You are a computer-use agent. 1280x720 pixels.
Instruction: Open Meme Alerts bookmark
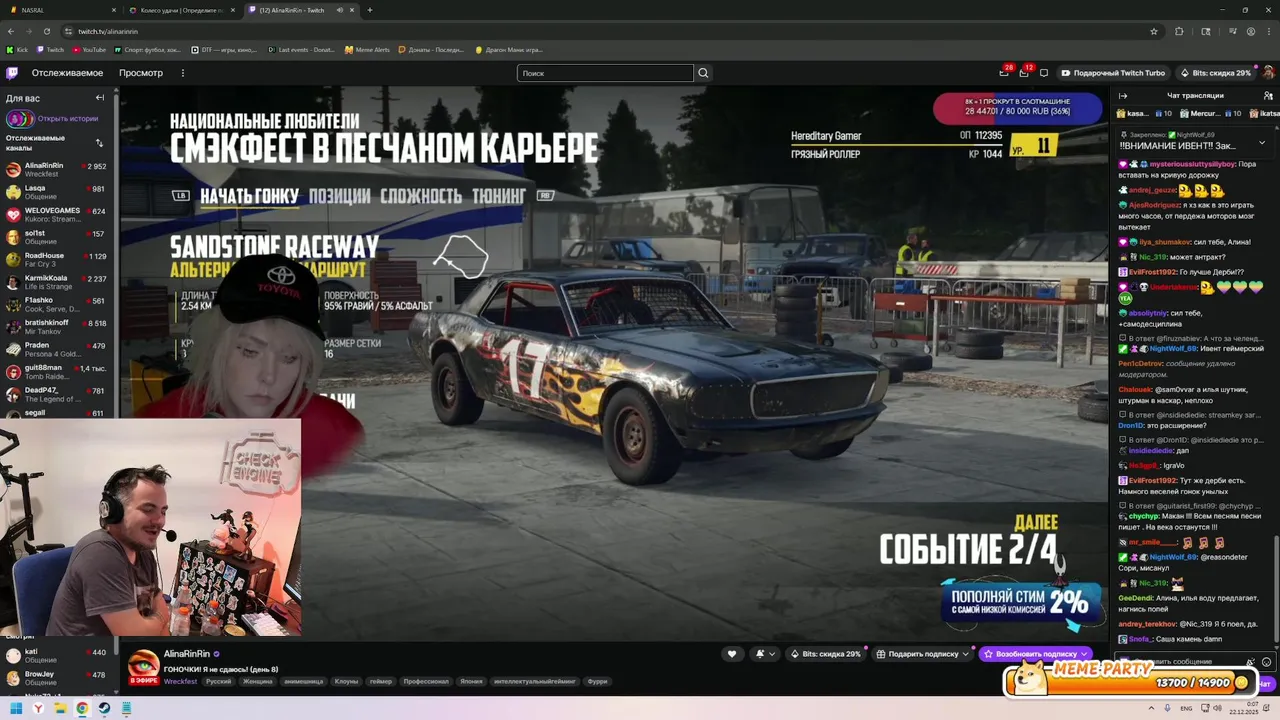click(x=367, y=50)
